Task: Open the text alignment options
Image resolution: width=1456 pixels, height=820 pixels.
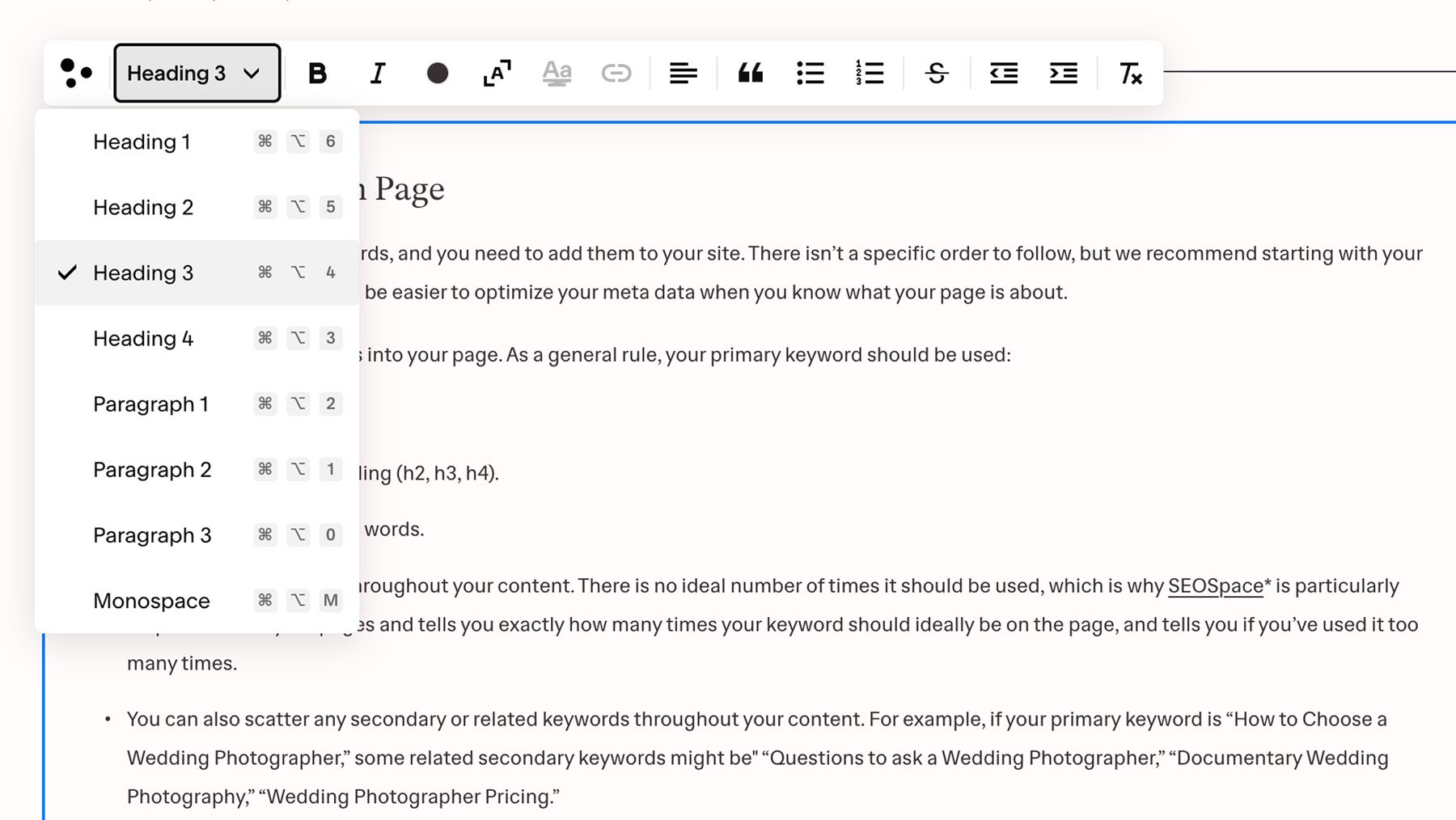Action: click(684, 74)
